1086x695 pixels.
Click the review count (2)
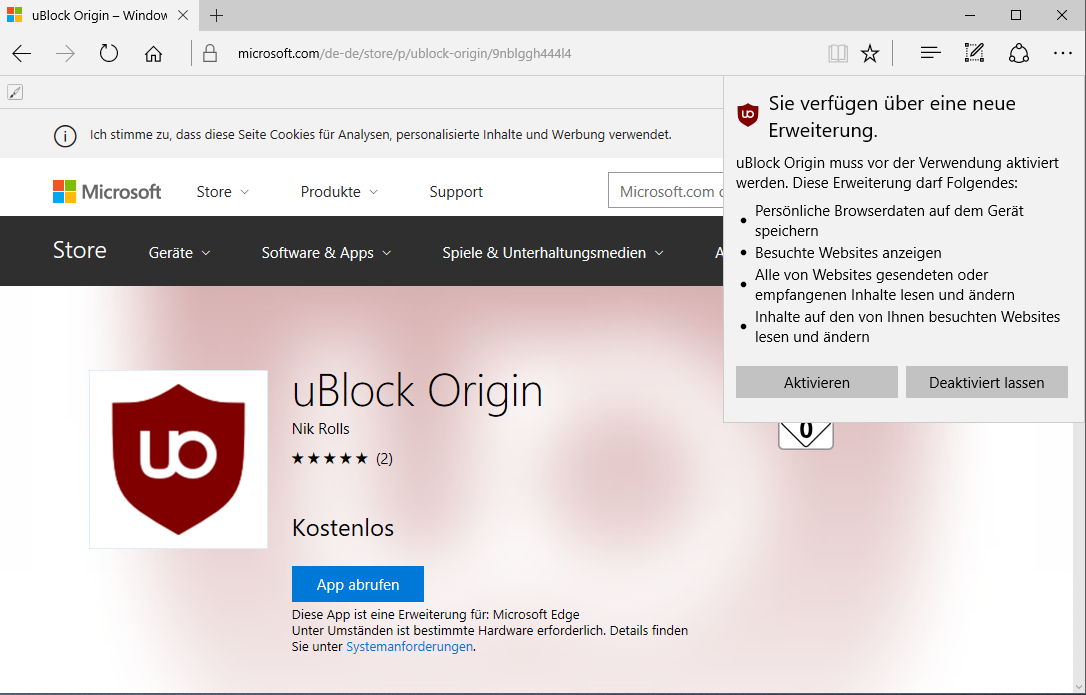(x=384, y=459)
